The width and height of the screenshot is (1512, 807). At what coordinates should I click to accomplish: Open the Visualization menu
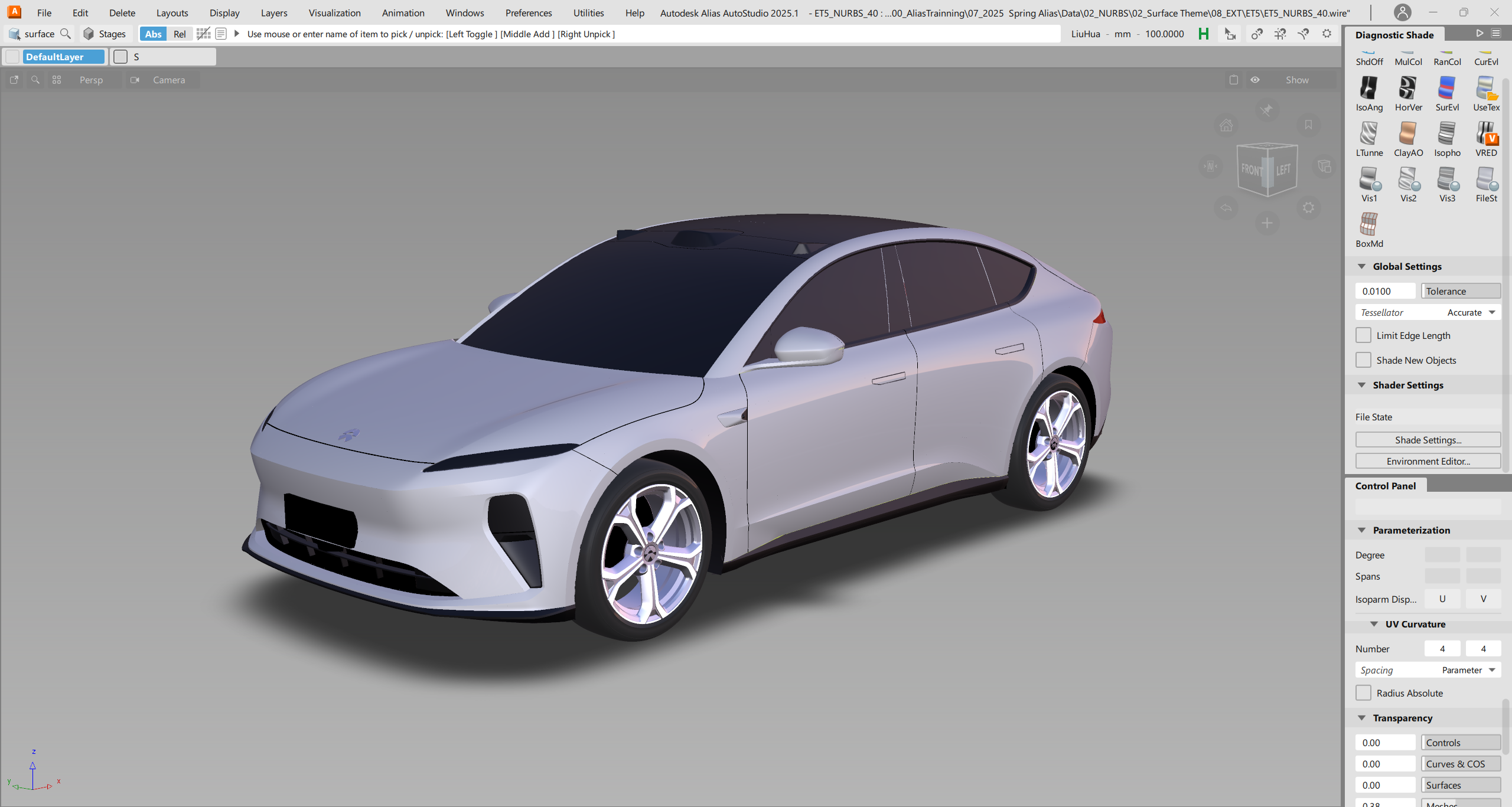click(334, 13)
